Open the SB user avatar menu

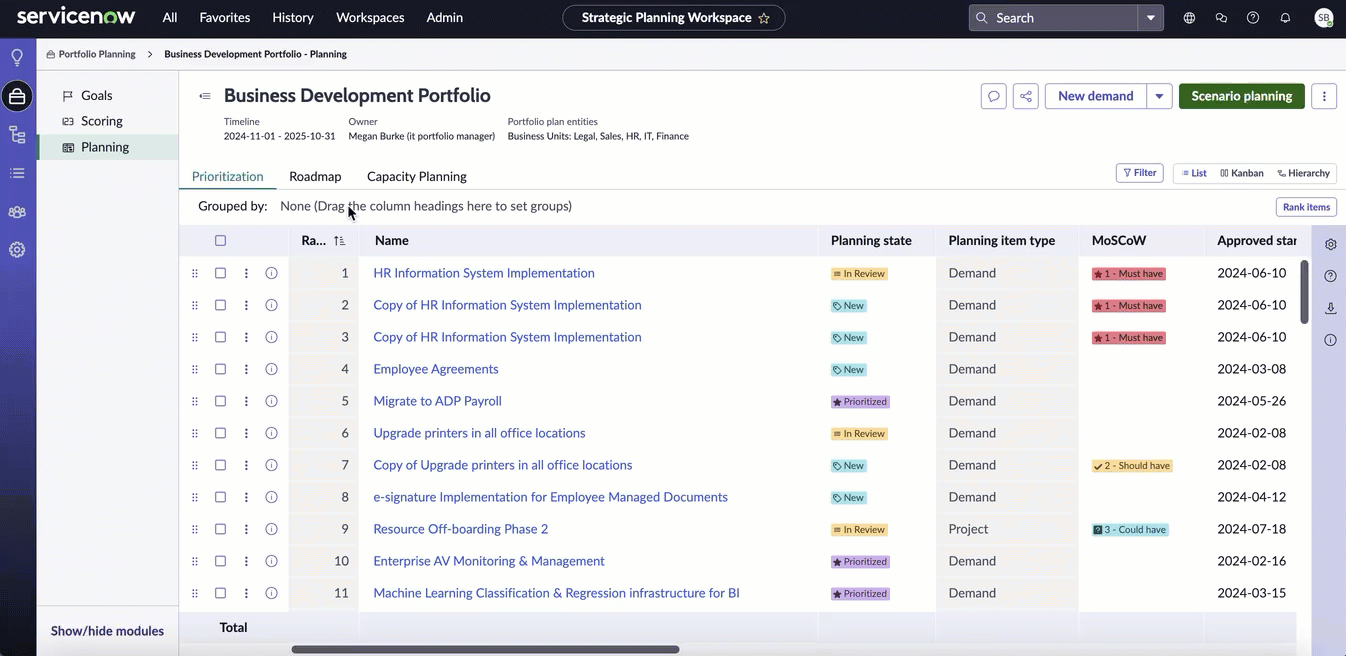pyautogui.click(x=1324, y=18)
